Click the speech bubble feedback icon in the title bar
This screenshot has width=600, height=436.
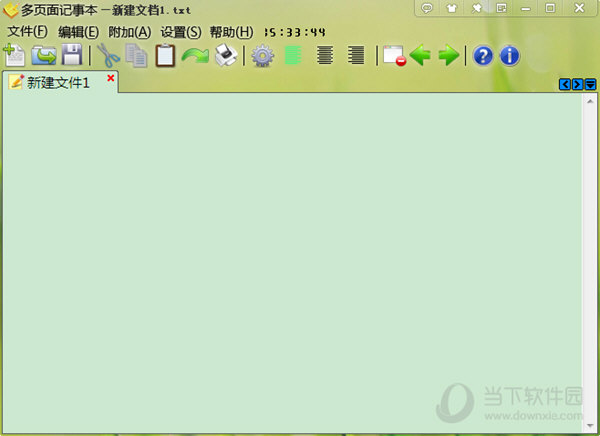click(427, 8)
